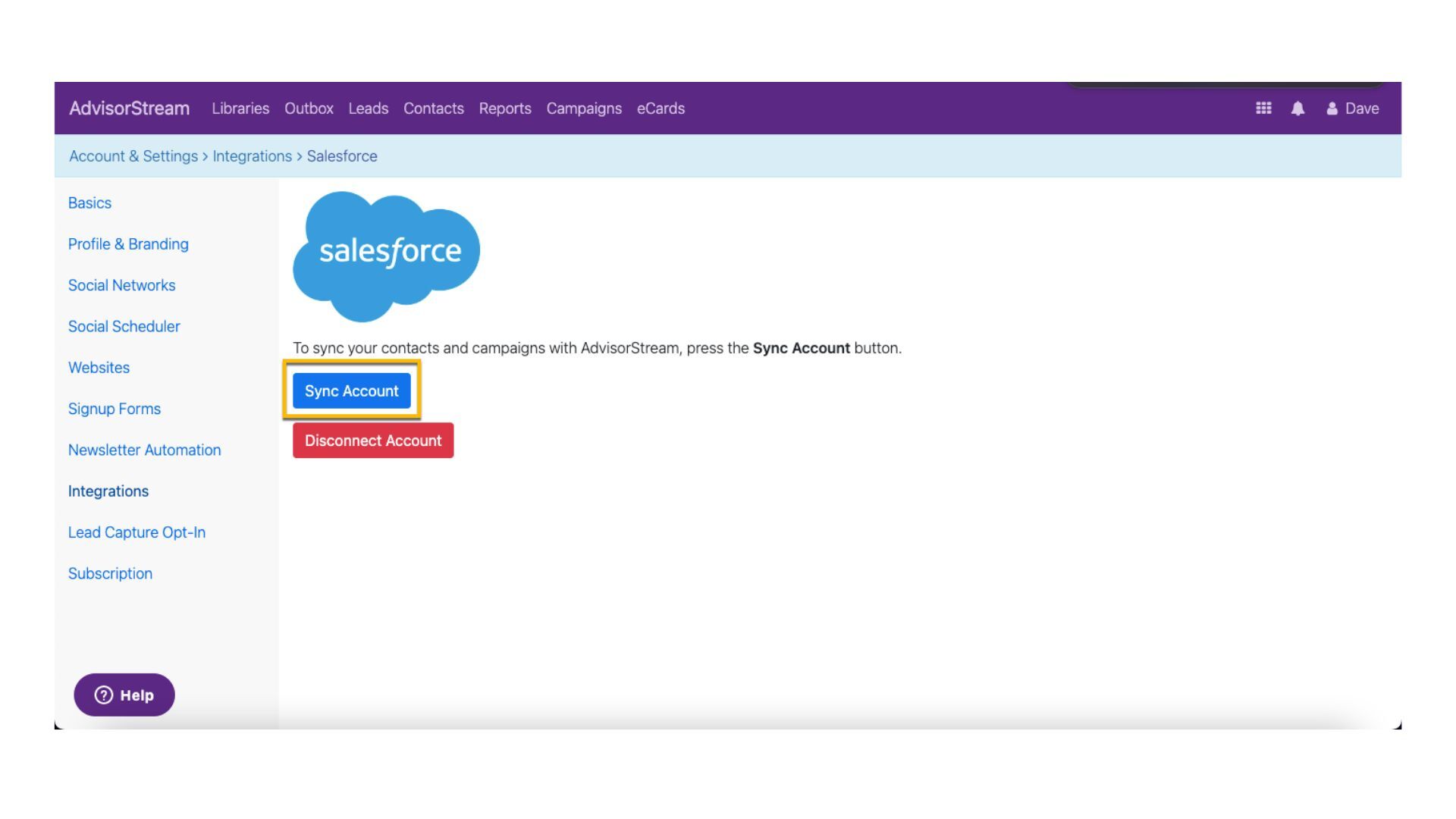Open Help using the question mark icon
Image resolution: width=1456 pixels, height=819 pixels.
click(x=103, y=695)
